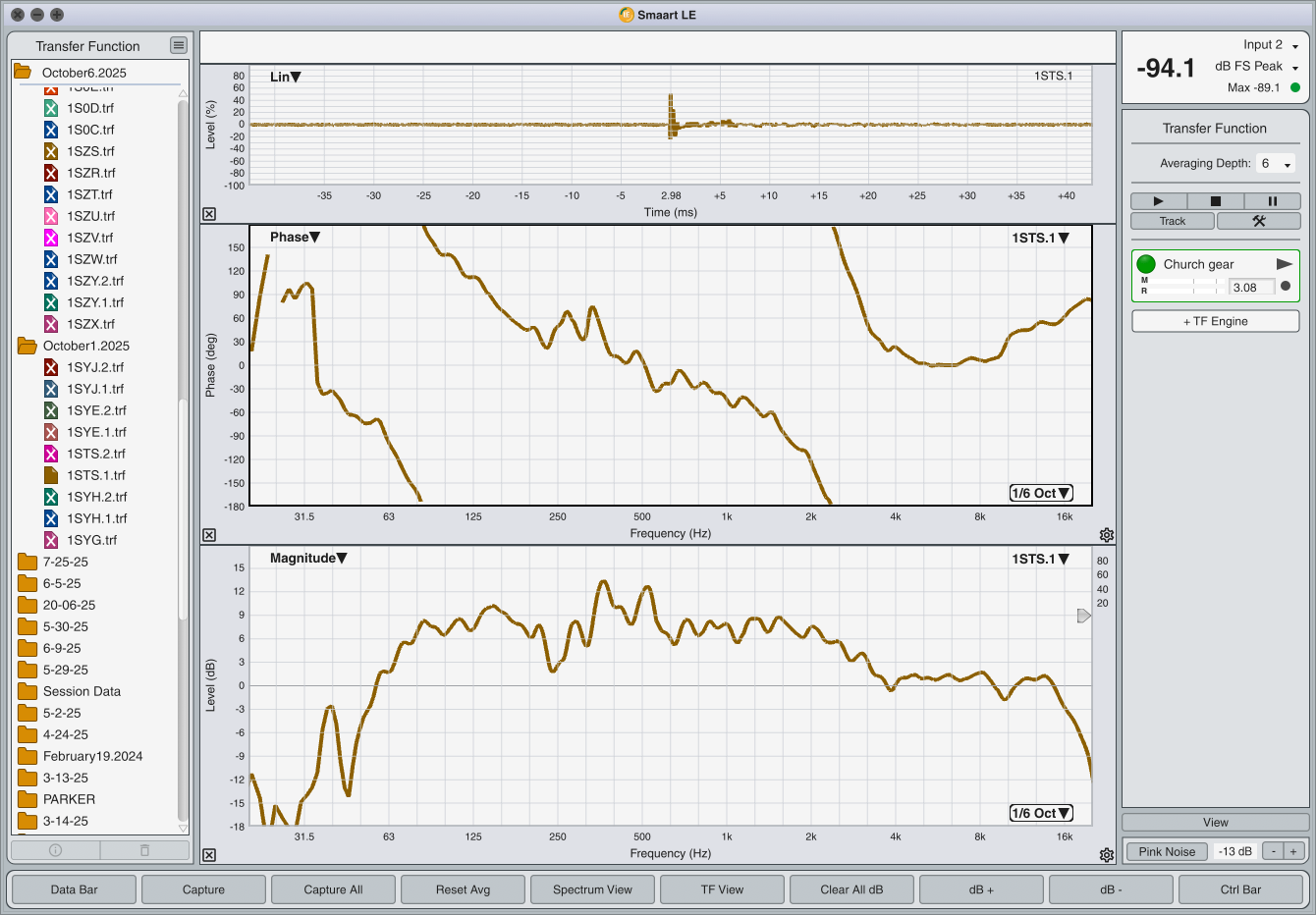Toggle the green Church gear engine indicator

(1146, 264)
